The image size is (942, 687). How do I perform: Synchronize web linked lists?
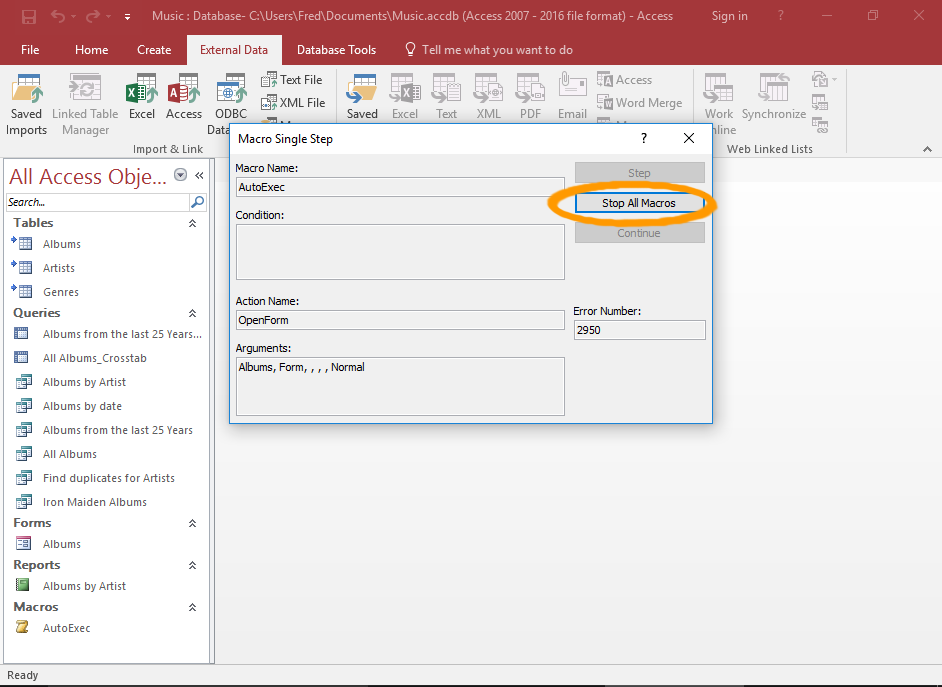pyautogui.click(x=773, y=95)
